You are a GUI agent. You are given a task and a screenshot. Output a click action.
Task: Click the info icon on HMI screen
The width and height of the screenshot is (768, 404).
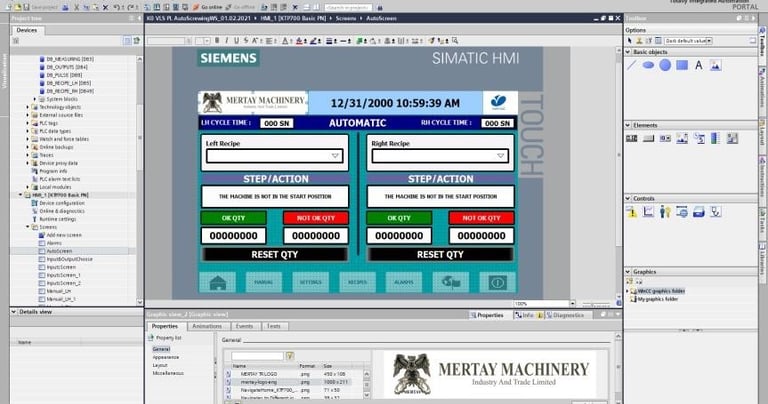tap(497, 283)
